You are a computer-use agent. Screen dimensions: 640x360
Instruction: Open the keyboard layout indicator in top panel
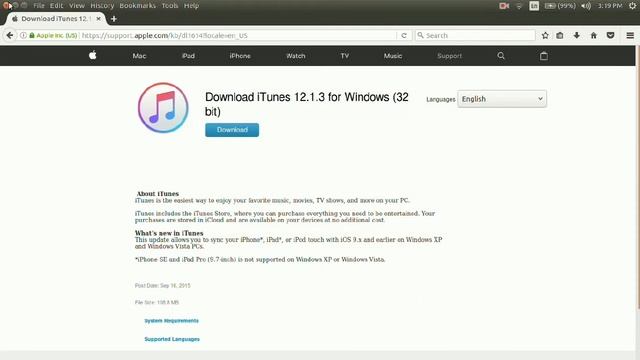click(534, 6)
